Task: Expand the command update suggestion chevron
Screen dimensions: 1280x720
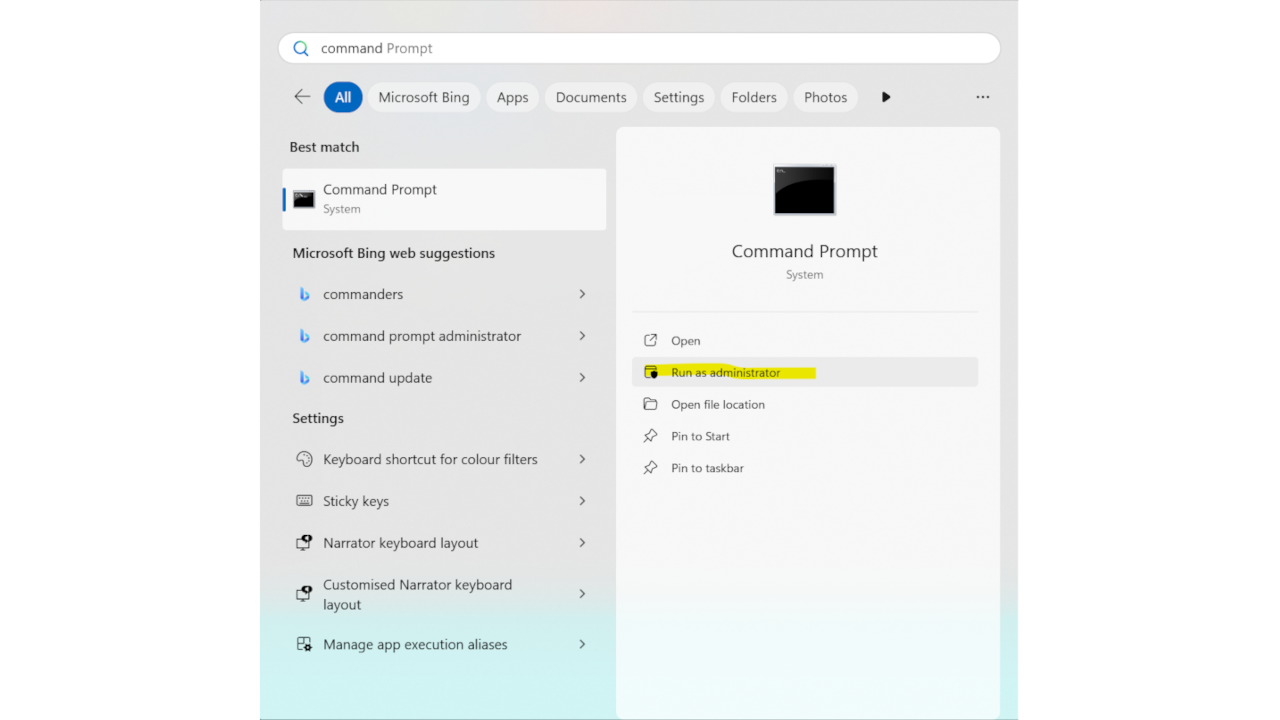Action: coord(582,378)
